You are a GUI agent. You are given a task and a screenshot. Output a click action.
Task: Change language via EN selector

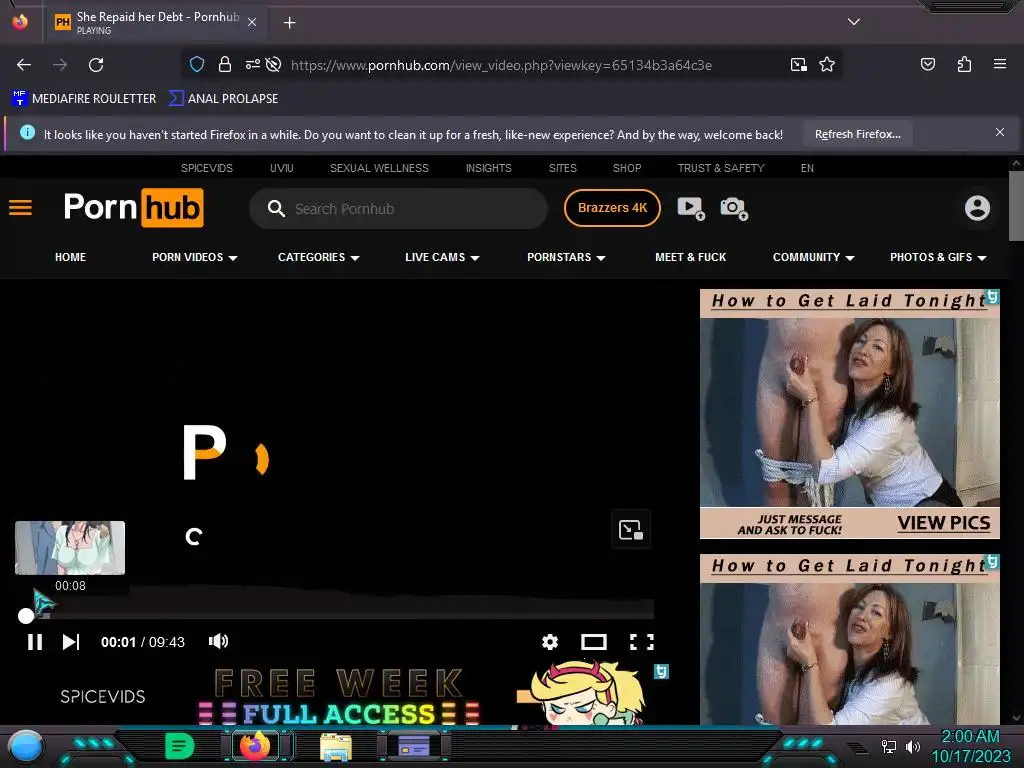[807, 168]
